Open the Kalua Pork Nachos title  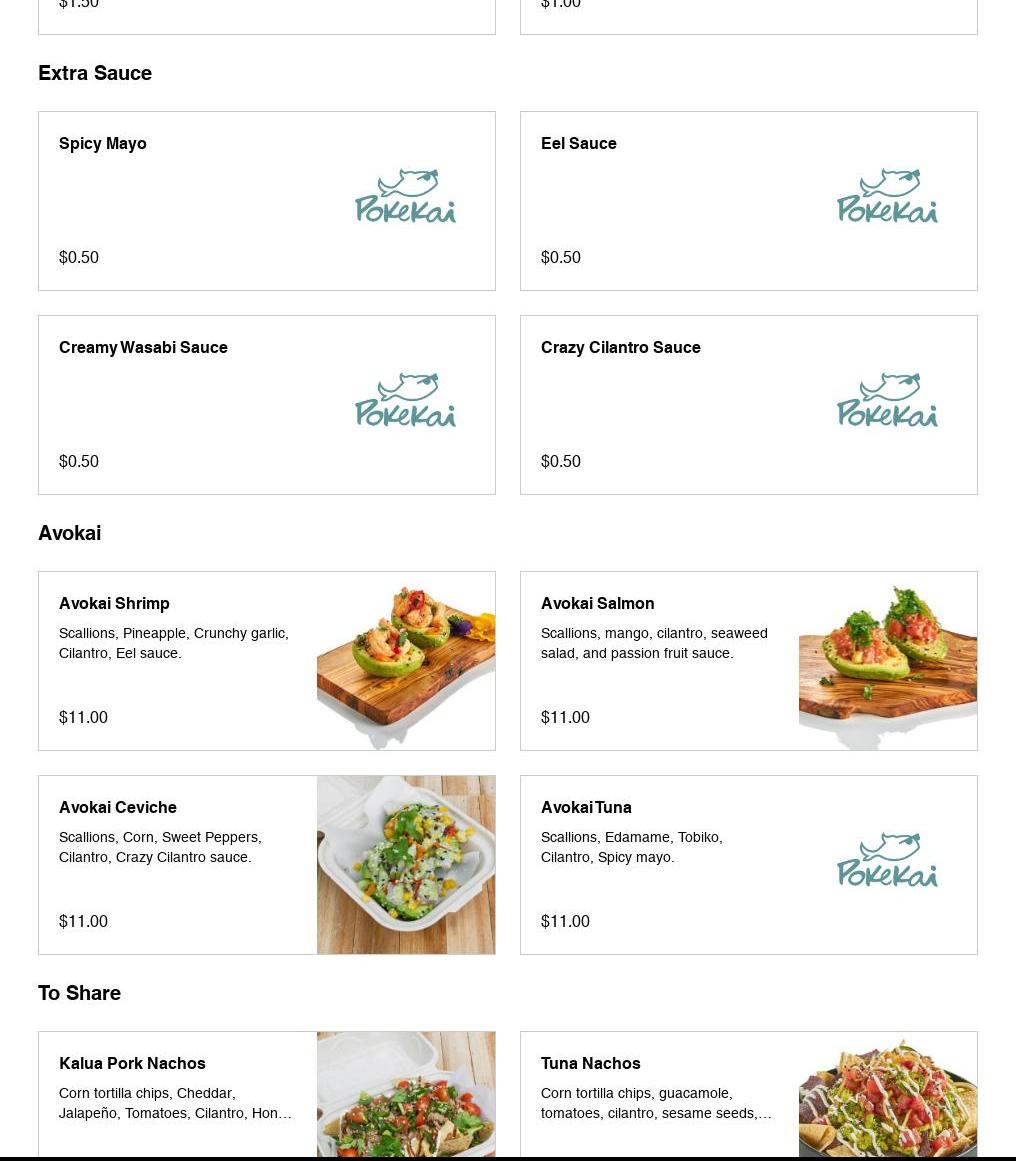point(133,1063)
